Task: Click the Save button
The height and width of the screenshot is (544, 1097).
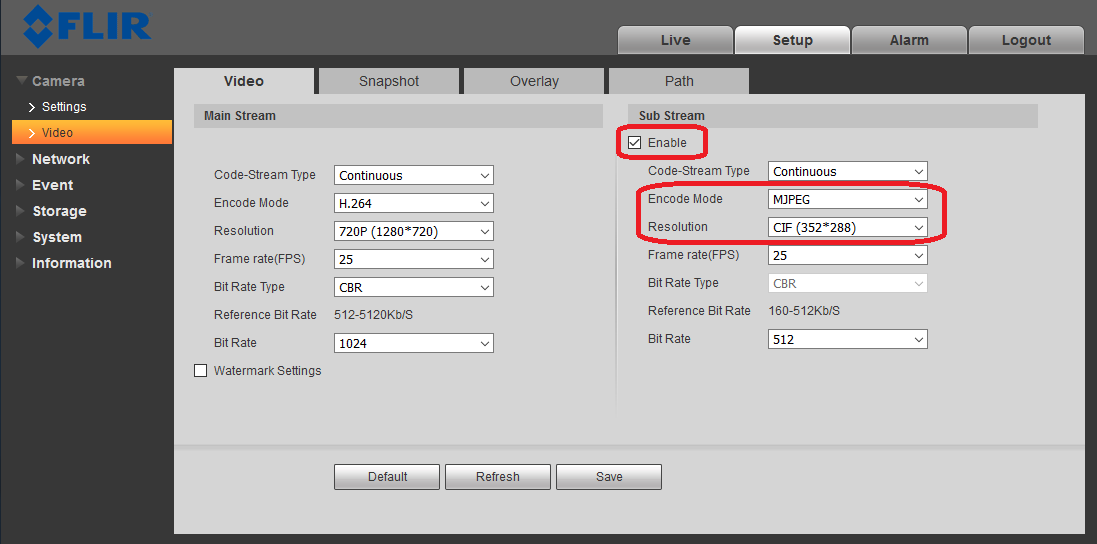Action: tap(608, 477)
